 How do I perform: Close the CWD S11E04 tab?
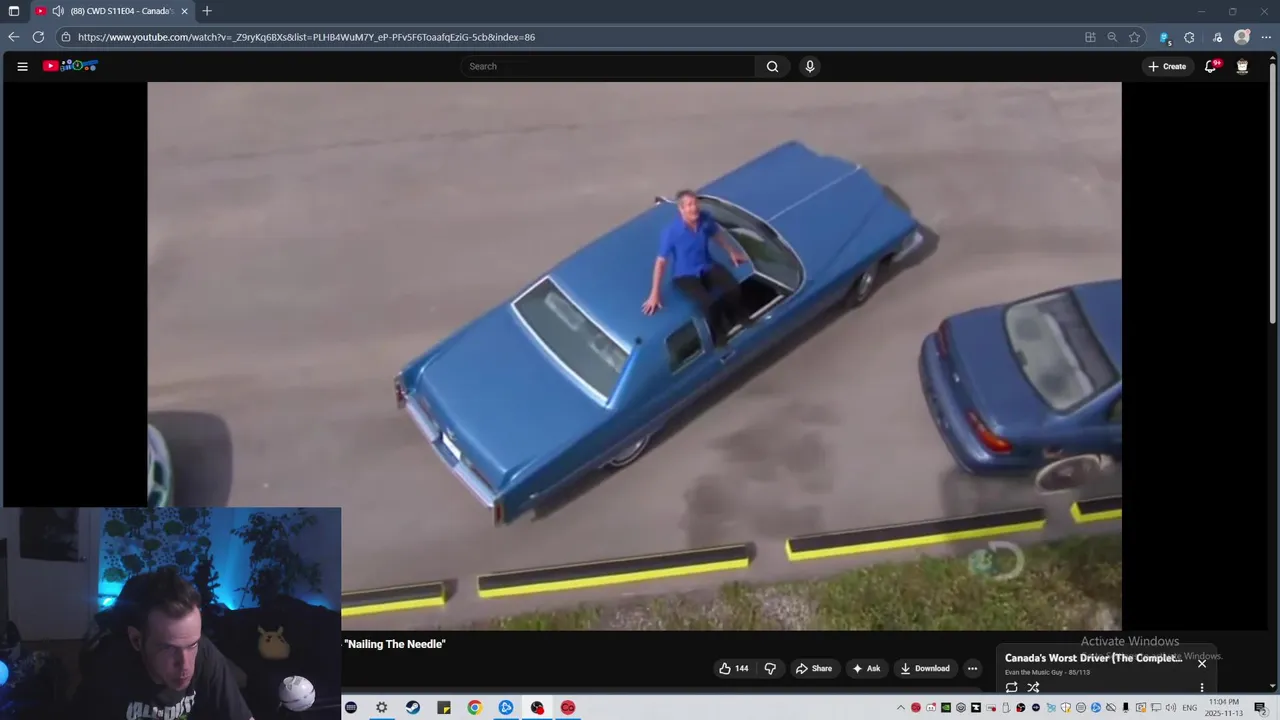point(184,11)
